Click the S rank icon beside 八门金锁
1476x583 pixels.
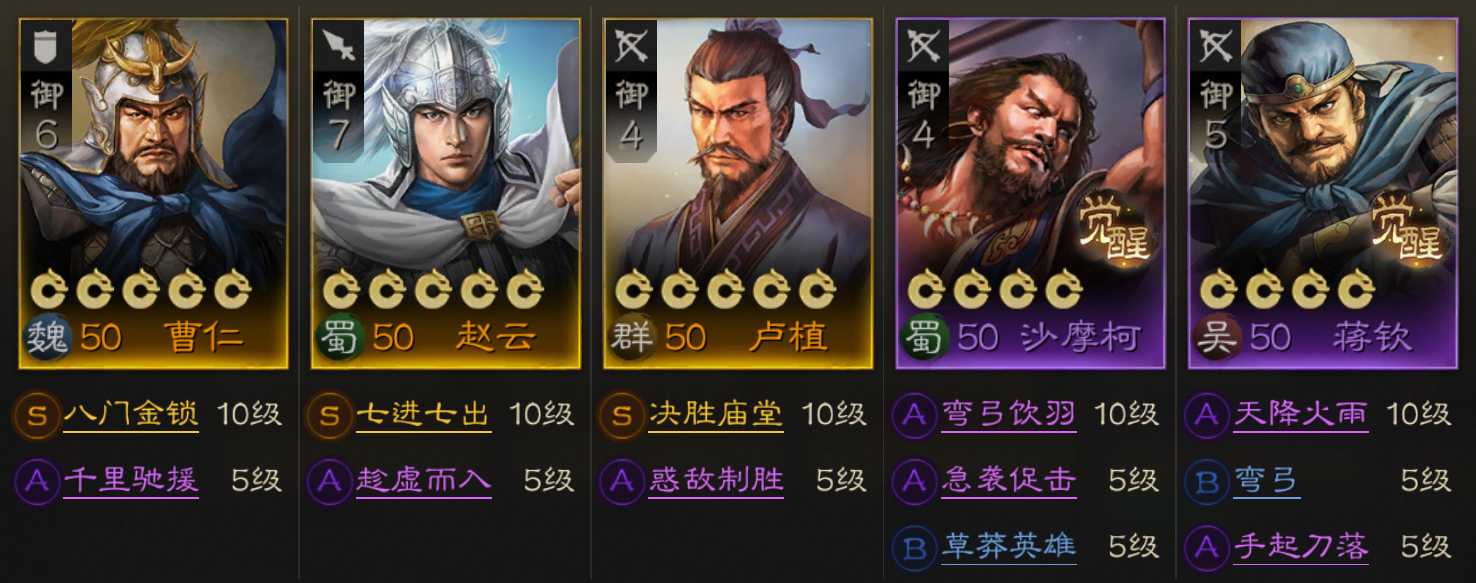coord(37,415)
